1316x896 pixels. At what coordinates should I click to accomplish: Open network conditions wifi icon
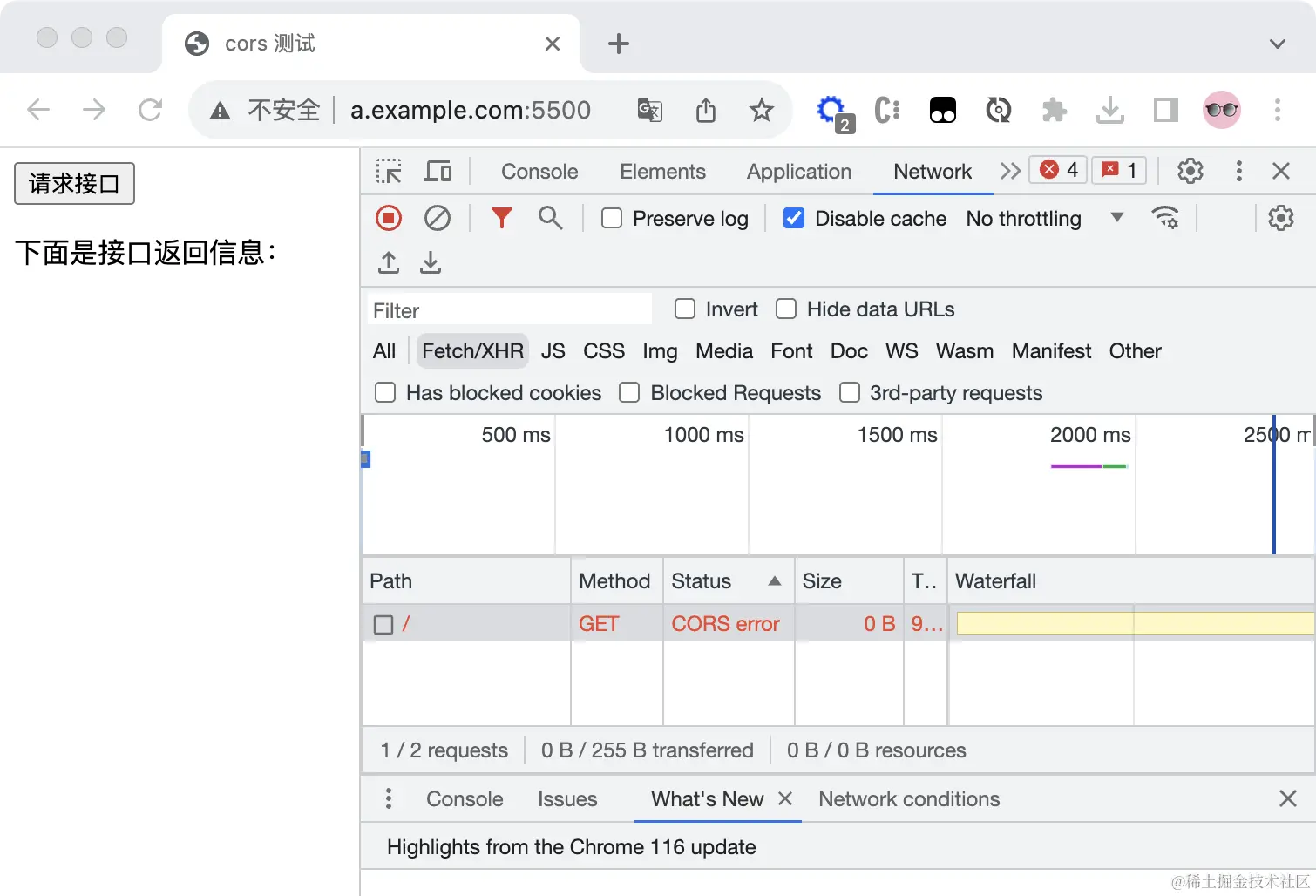[1165, 218]
